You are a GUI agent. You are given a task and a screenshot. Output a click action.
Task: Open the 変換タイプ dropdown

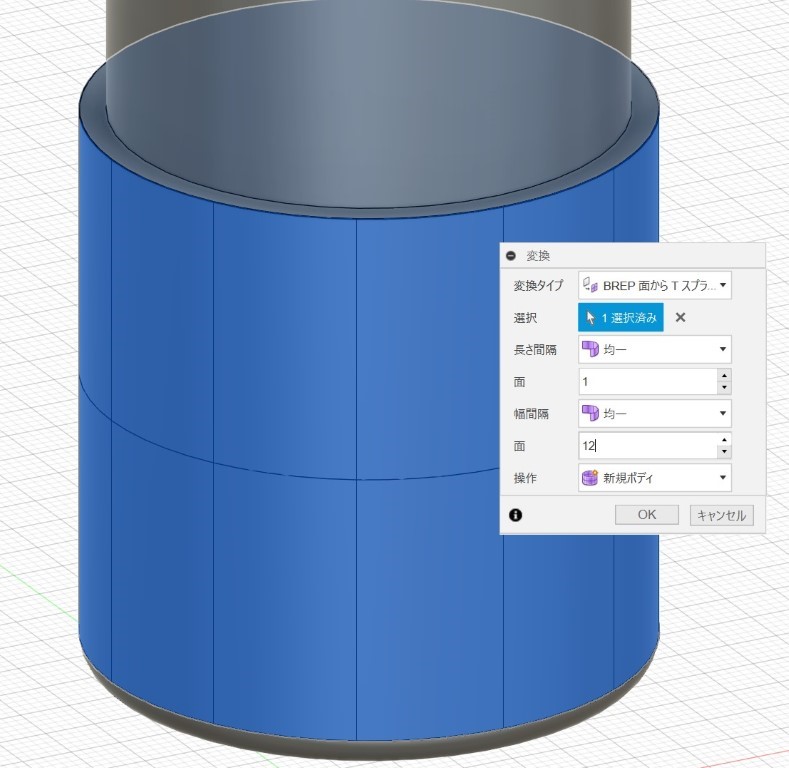(x=722, y=285)
